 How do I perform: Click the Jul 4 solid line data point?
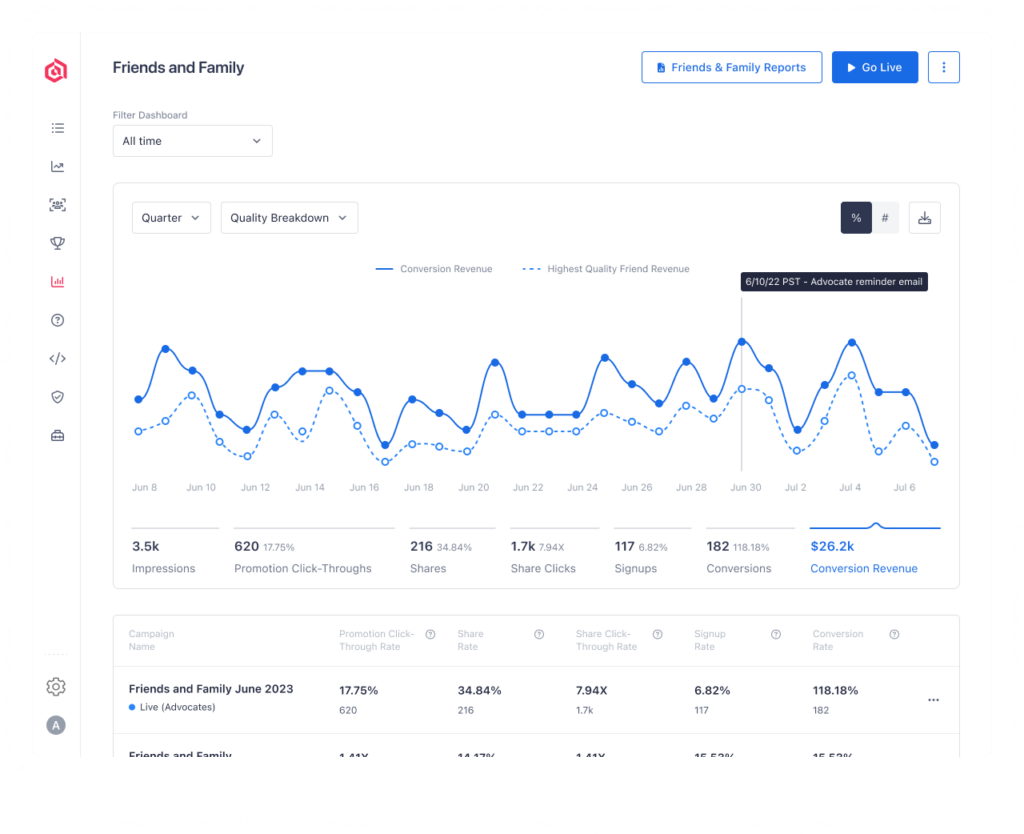tap(852, 342)
